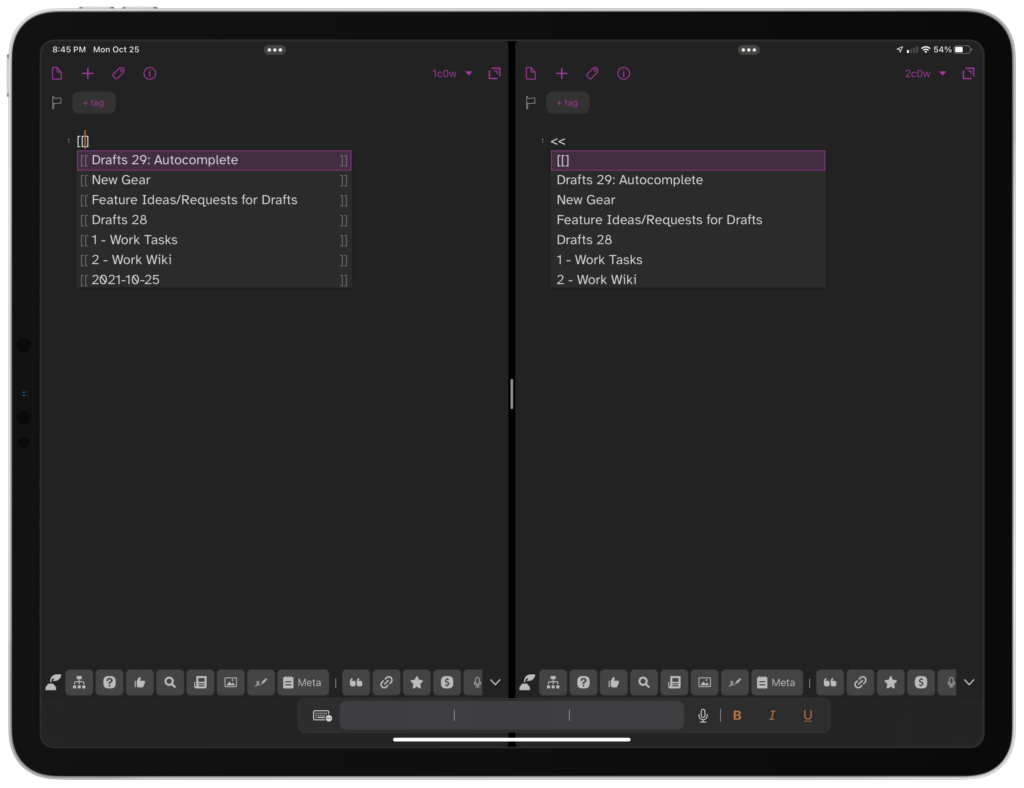Expand action bar chevron in right pane

(x=968, y=682)
